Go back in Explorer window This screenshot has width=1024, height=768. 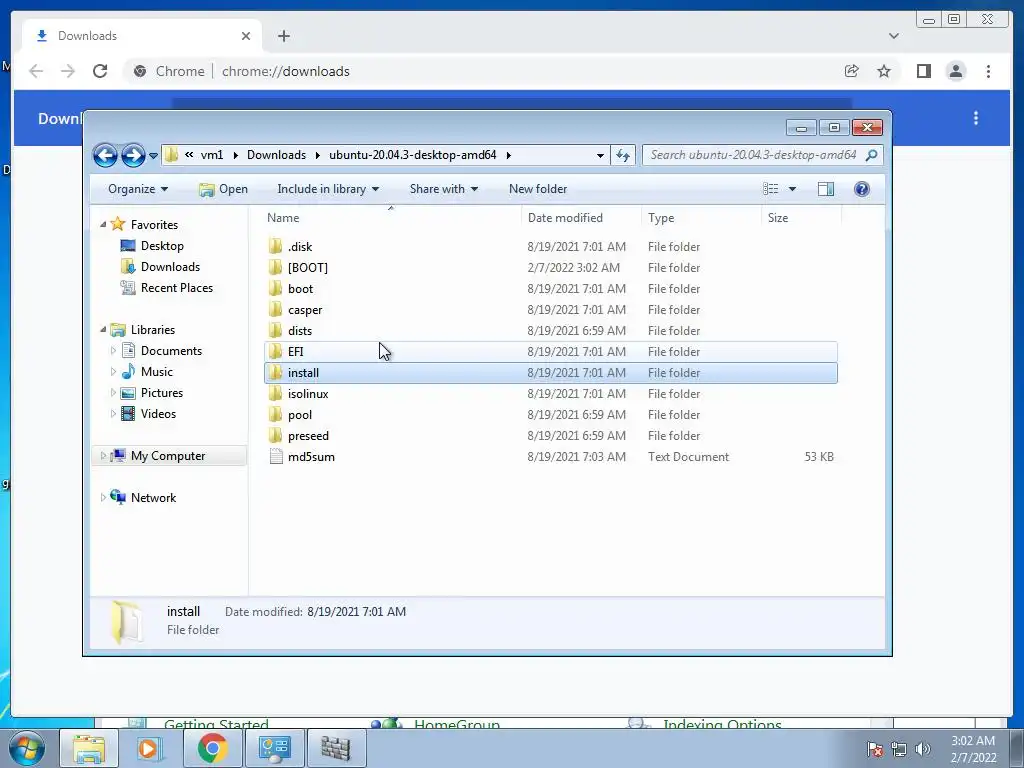tap(105, 155)
